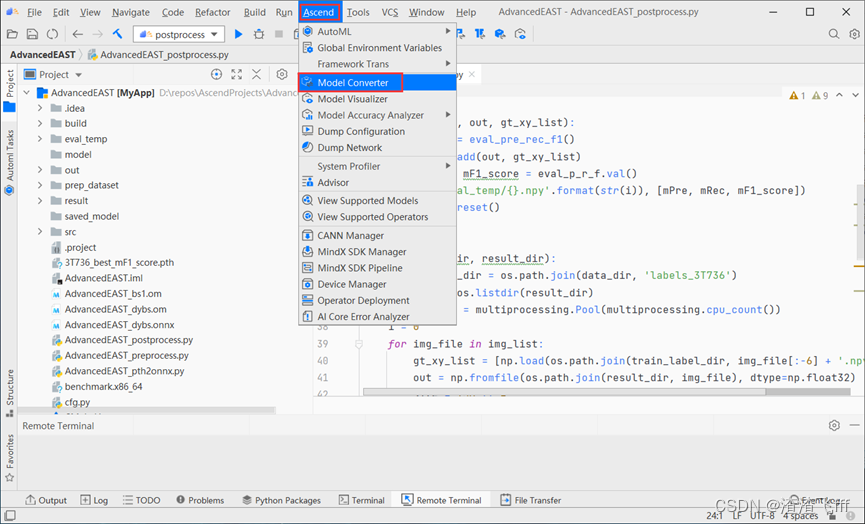Toggle the Project side tool window

point(9,90)
